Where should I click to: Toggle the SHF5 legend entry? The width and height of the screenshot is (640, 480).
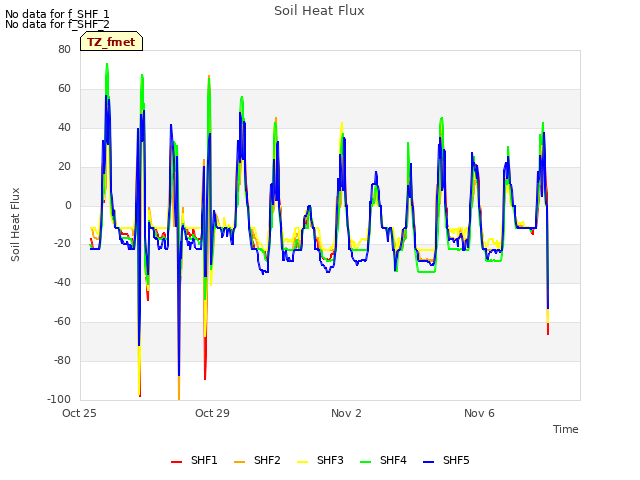446,460
